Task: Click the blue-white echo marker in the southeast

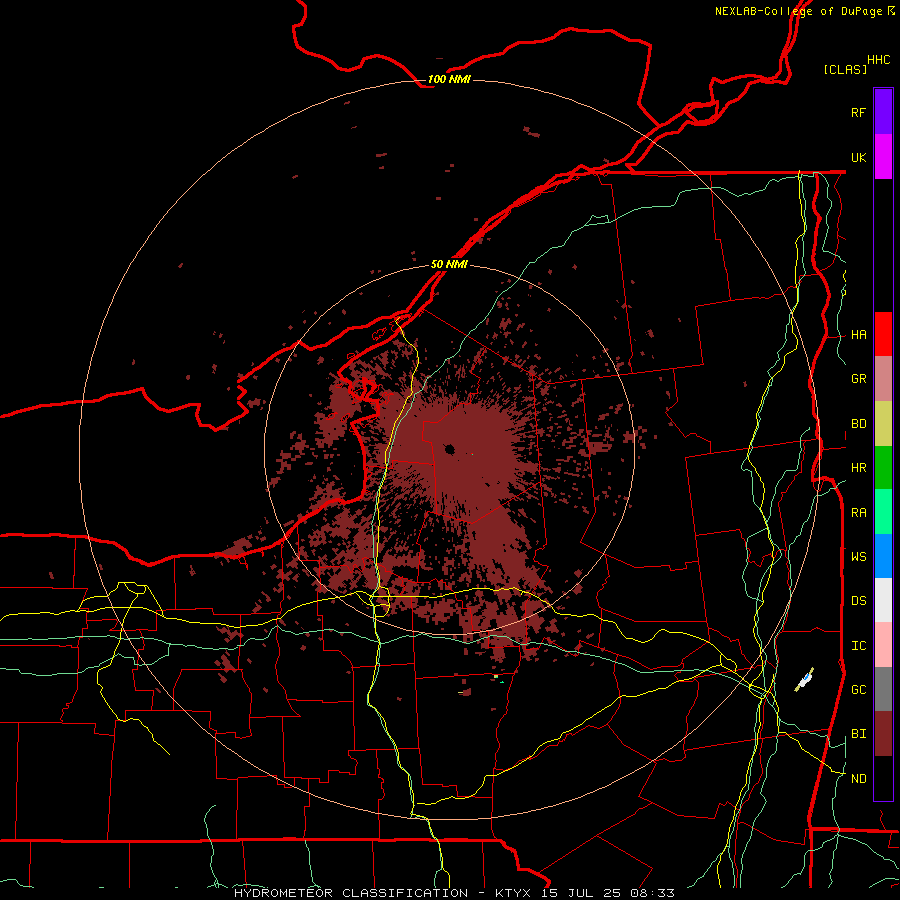Action: click(x=805, y=680)
